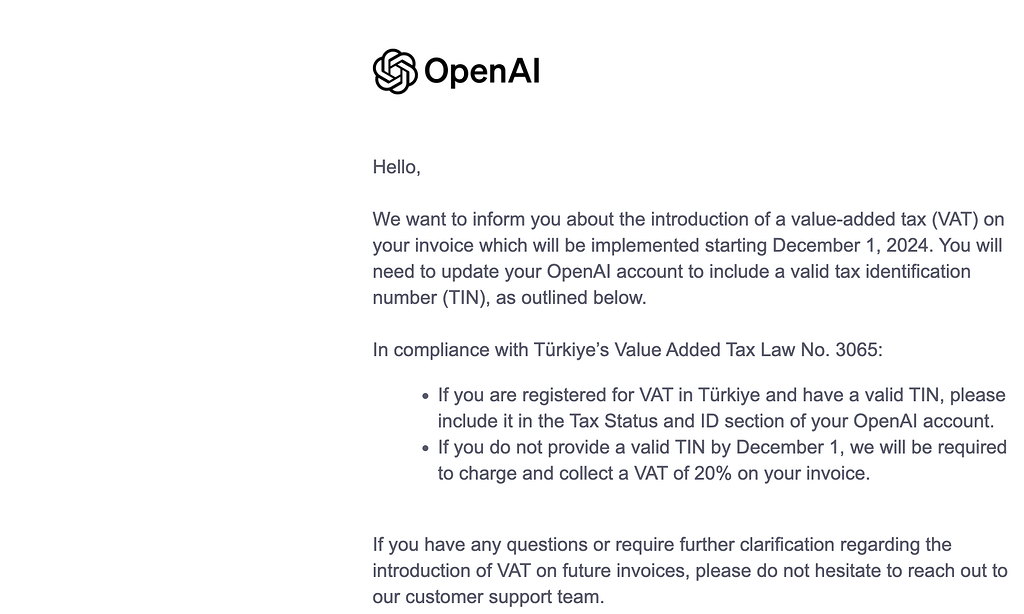Click the OpenAI wordmark text
The width and height of the screenshot is (1024, 614).
pos(482,71)
